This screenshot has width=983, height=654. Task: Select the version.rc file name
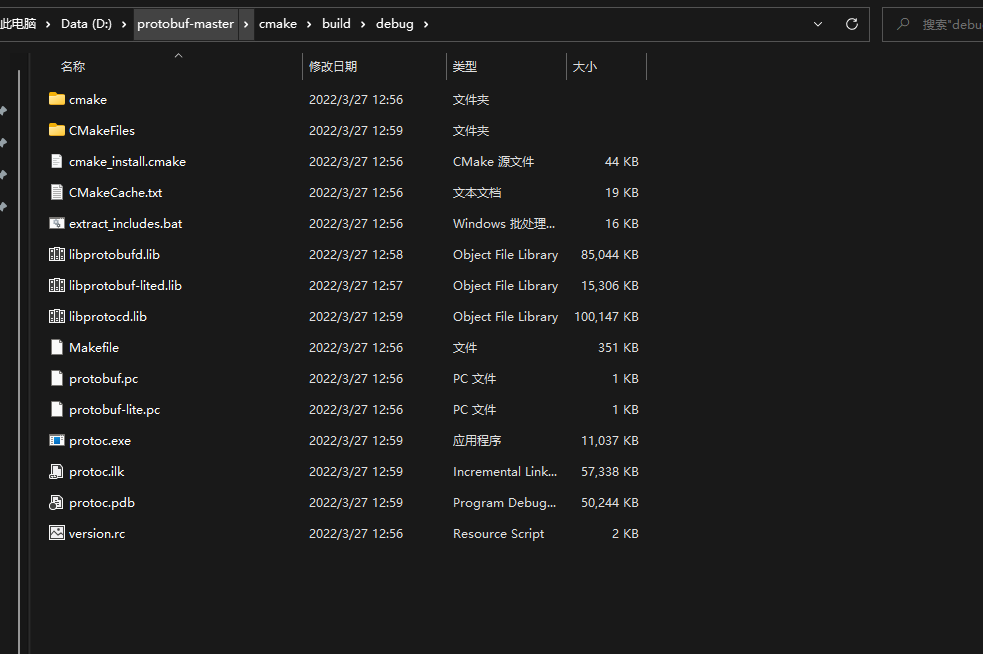point(97,534)
